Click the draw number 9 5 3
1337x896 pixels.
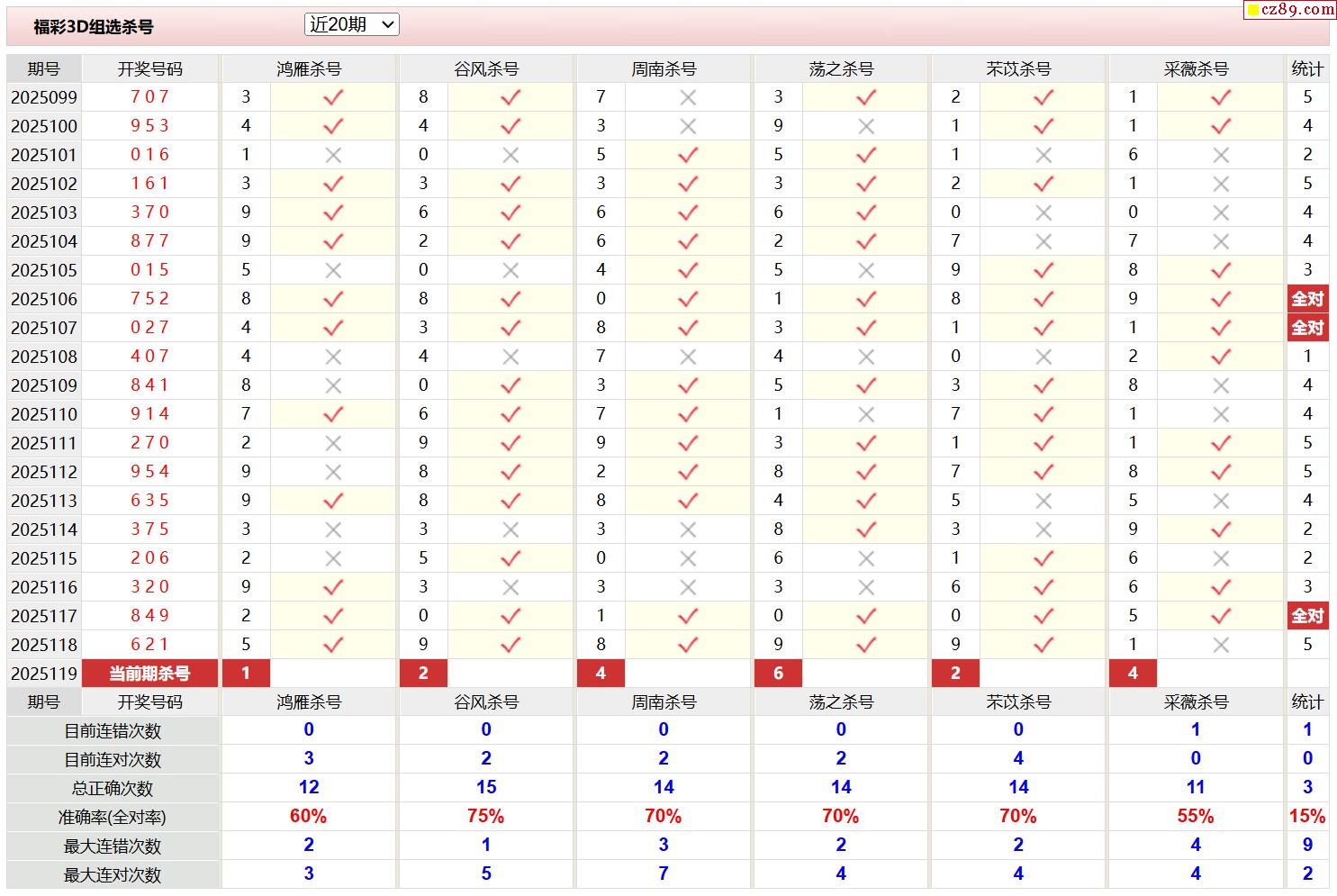pyautogui.click(x=149, y=126)
